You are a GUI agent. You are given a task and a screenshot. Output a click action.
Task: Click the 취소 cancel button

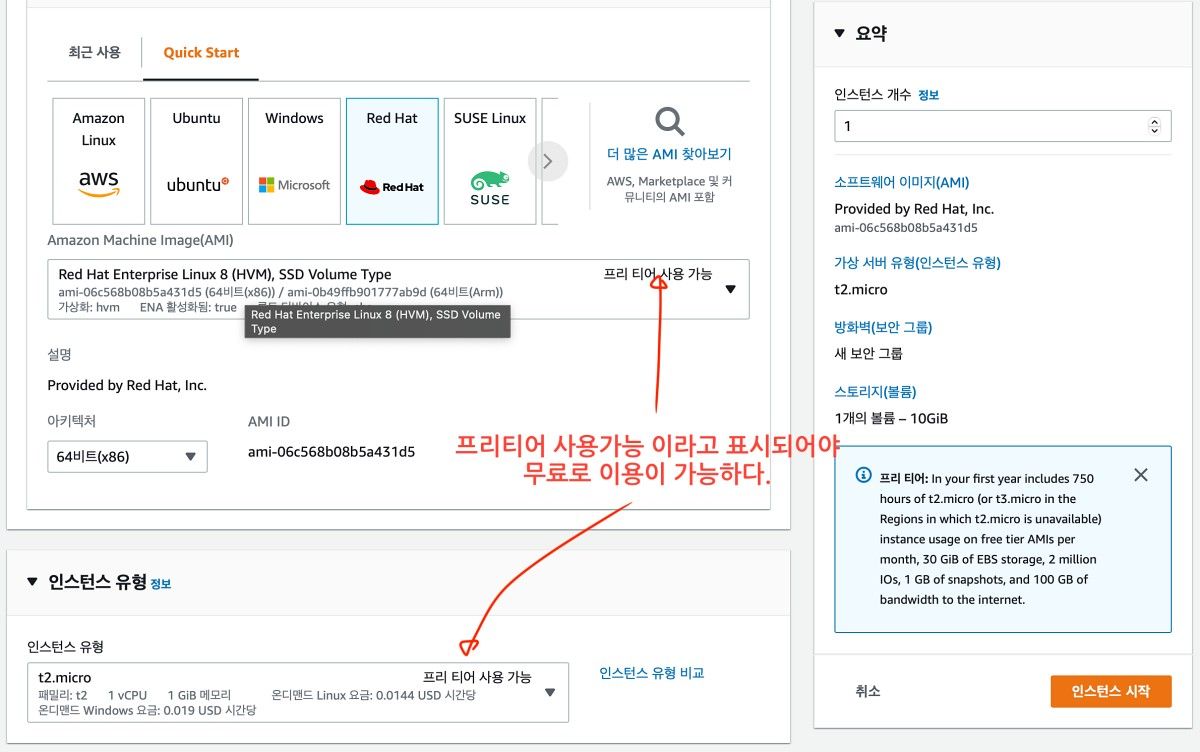click(867, 691)
